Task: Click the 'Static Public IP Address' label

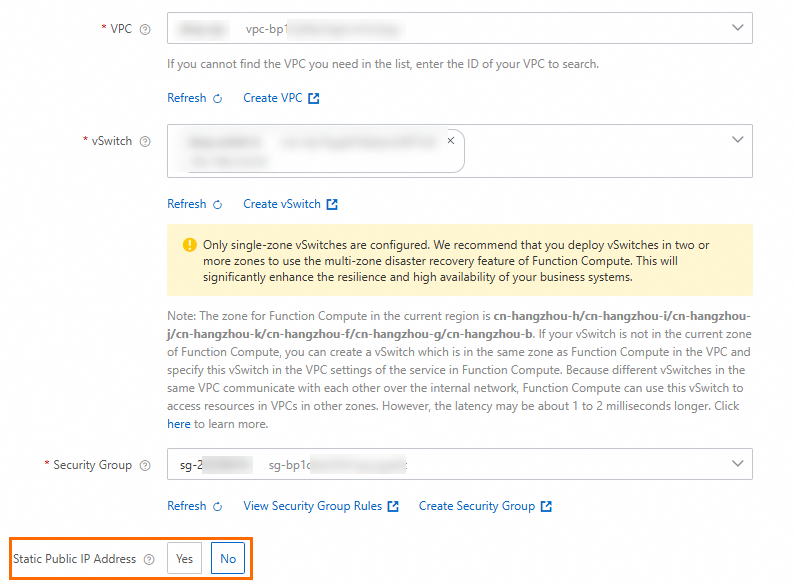Action: coord(75,559)
